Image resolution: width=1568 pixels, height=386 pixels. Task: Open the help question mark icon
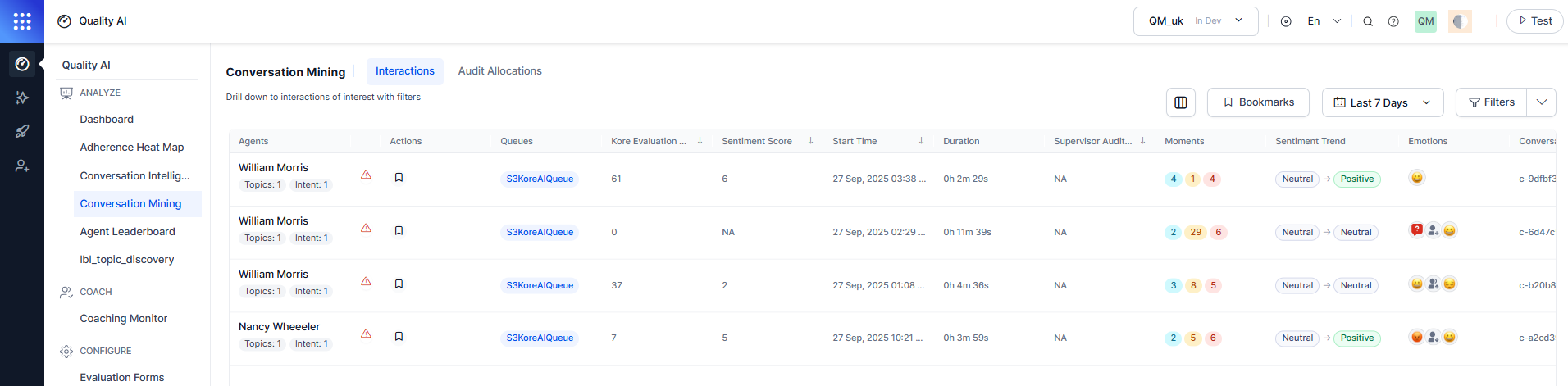[x=1393, y=21]
